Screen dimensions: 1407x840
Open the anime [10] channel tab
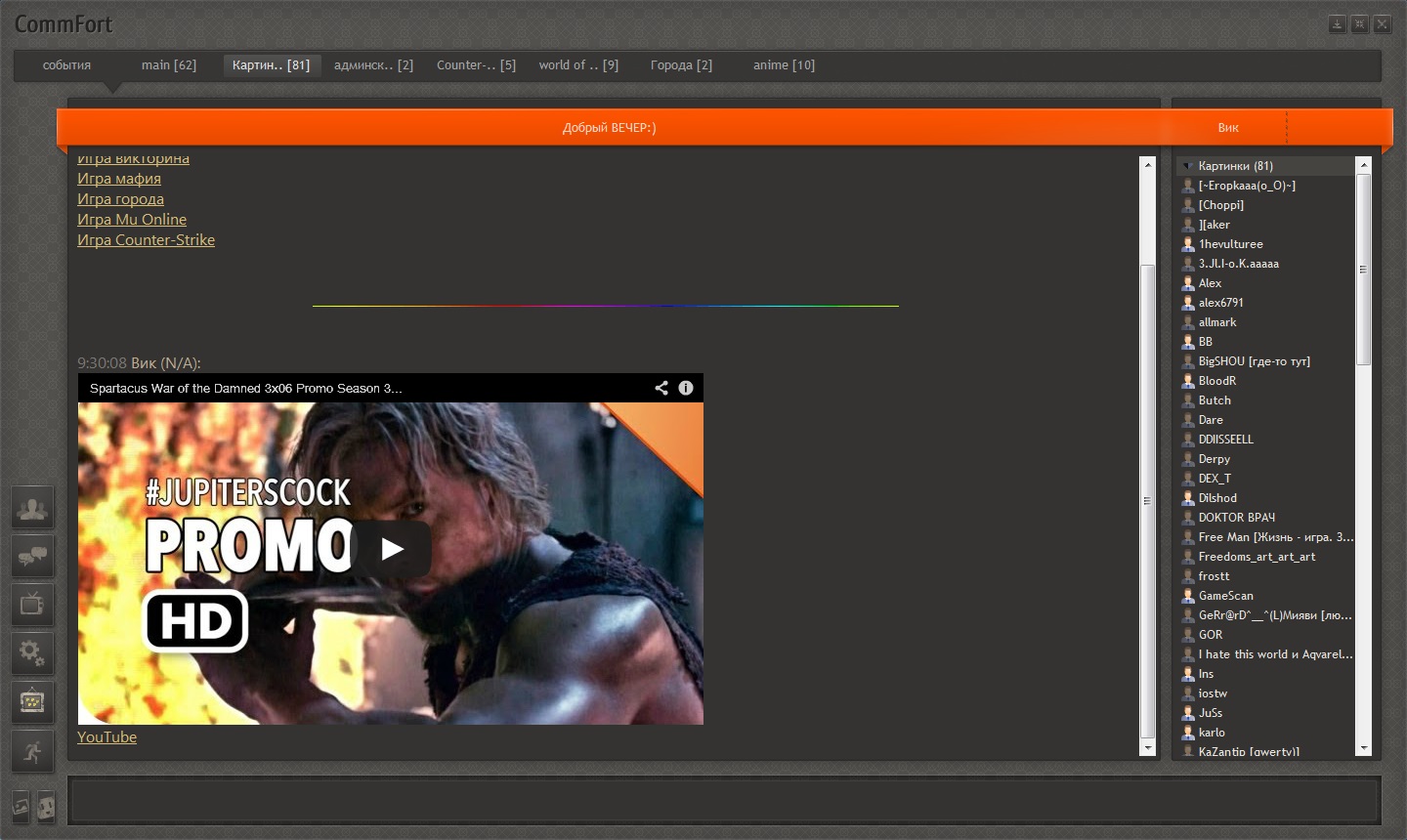[784, 65]
